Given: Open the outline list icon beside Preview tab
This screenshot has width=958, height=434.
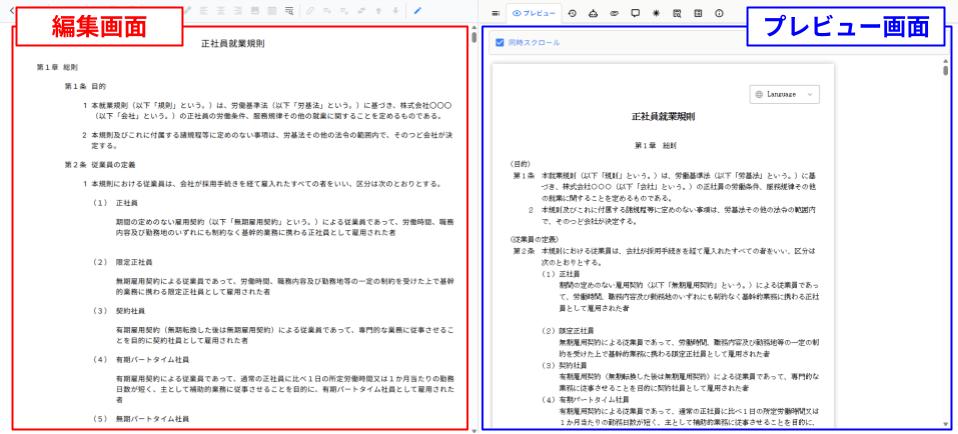Looking at the screenshot, I should [495, 13].
